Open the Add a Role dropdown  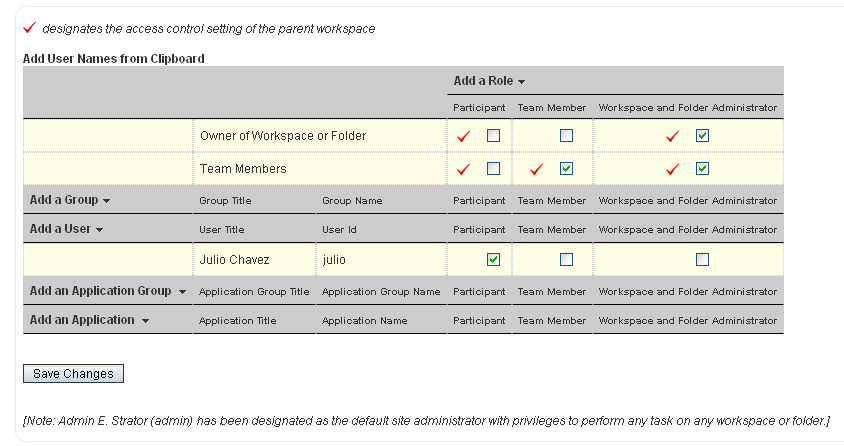[x=489, y=81]
